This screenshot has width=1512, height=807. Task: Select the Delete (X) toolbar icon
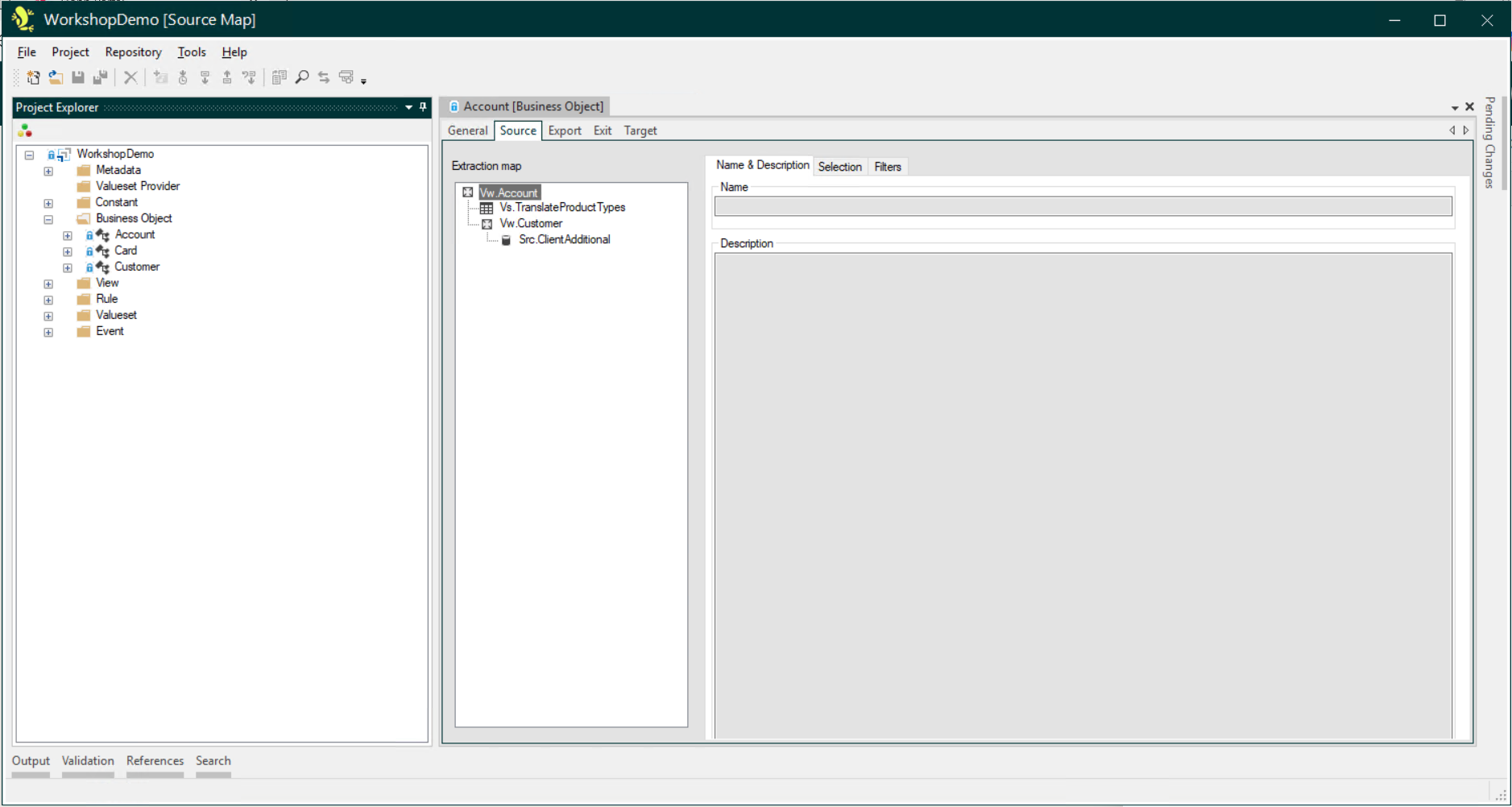click(131, 77)
